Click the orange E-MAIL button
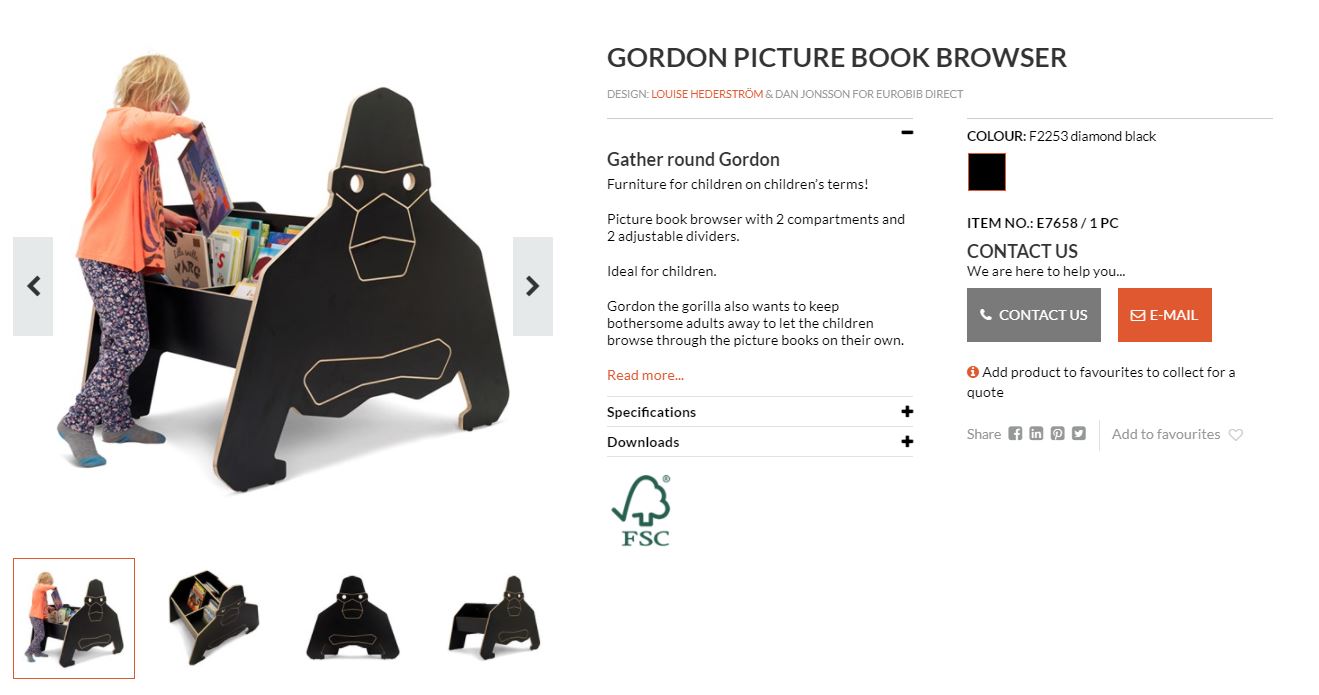 (1164, 315)
